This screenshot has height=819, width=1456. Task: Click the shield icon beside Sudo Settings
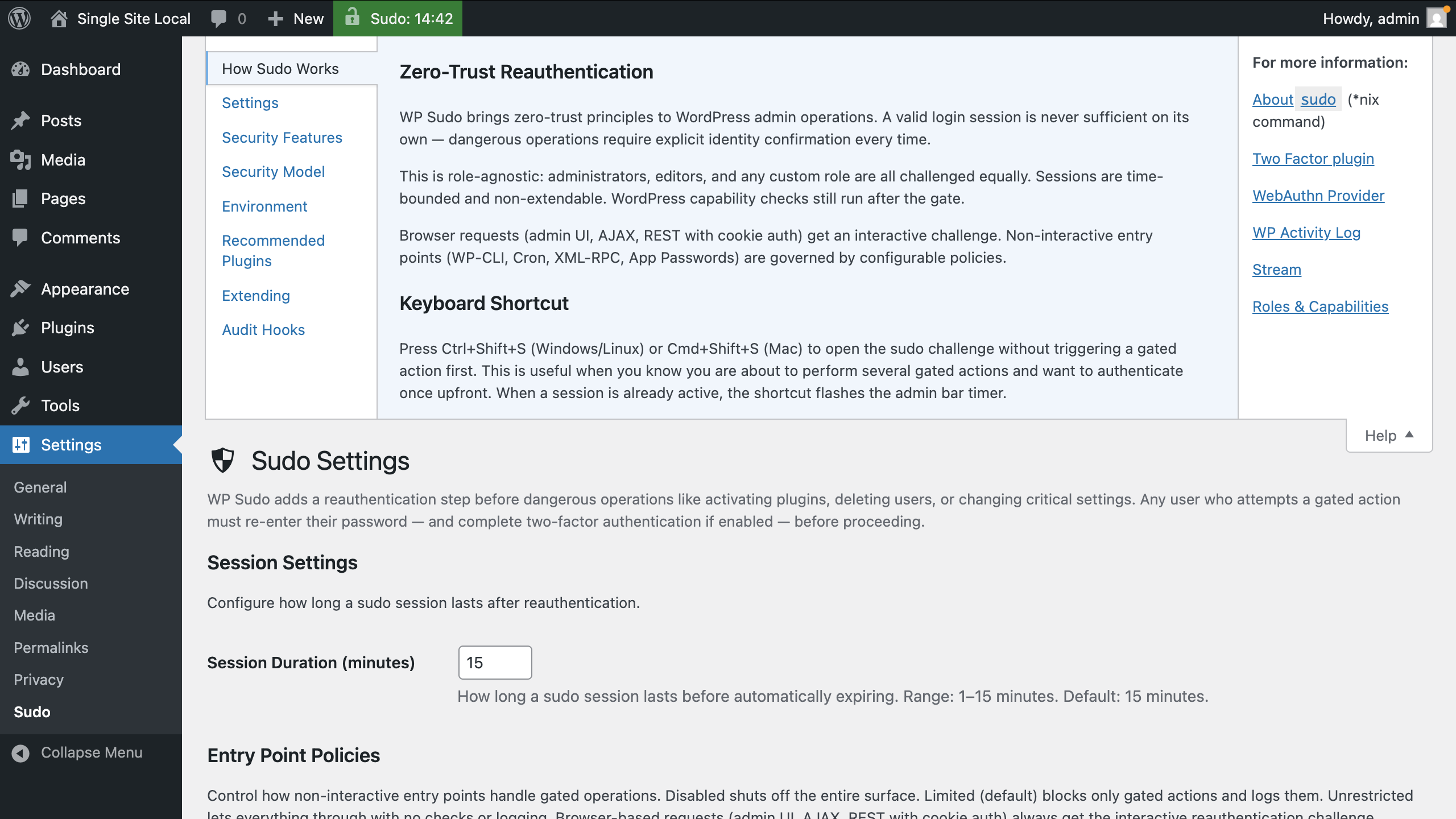(222, 460)
